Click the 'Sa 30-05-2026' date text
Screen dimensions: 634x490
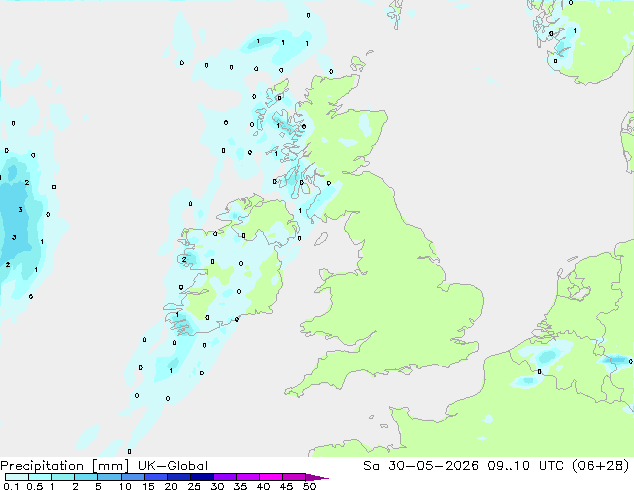pos(421,466)
